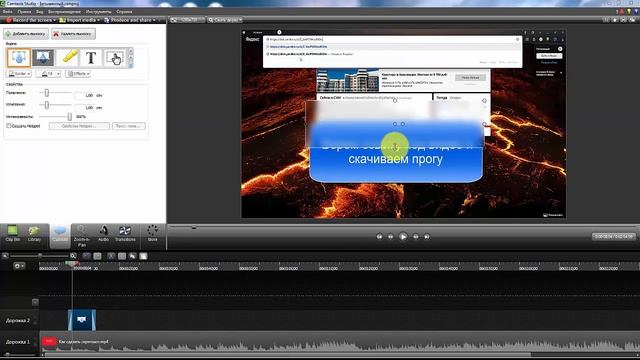Open Produce and share dropdown
This screenshot has height=360, width=640.
(x=130, y=20)
